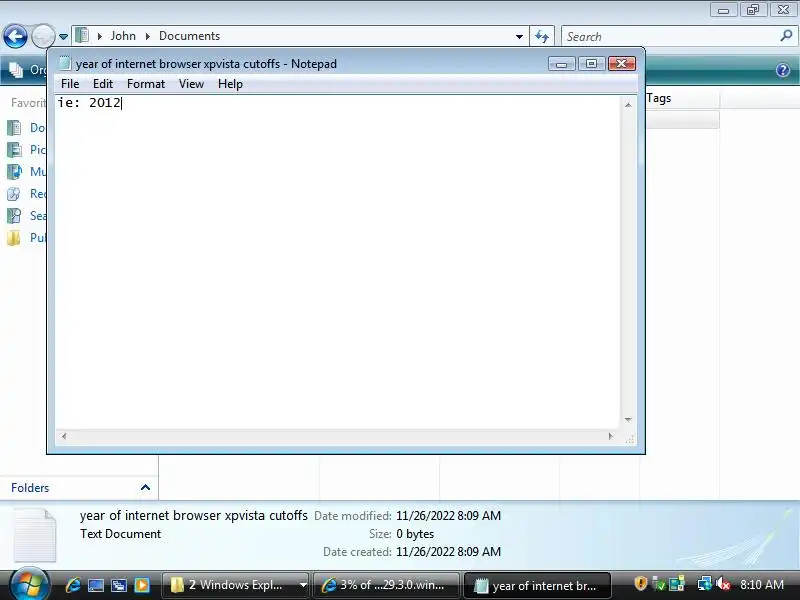Viewport: 800px width, 600px height.
Task: Click the Explorer Search box
Action: [x=671, y=37]
